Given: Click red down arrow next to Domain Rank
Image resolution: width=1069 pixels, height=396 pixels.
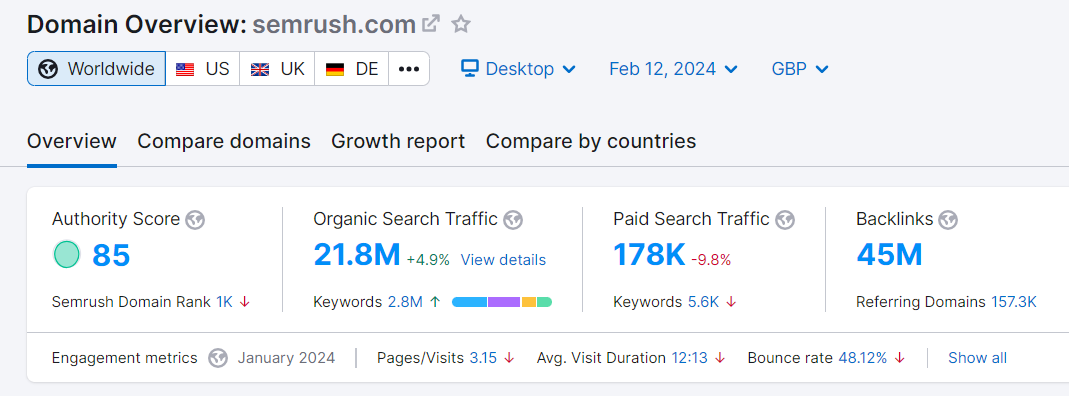Looking at the screenshot, I should pyautogui.click(x=245, y=302).
